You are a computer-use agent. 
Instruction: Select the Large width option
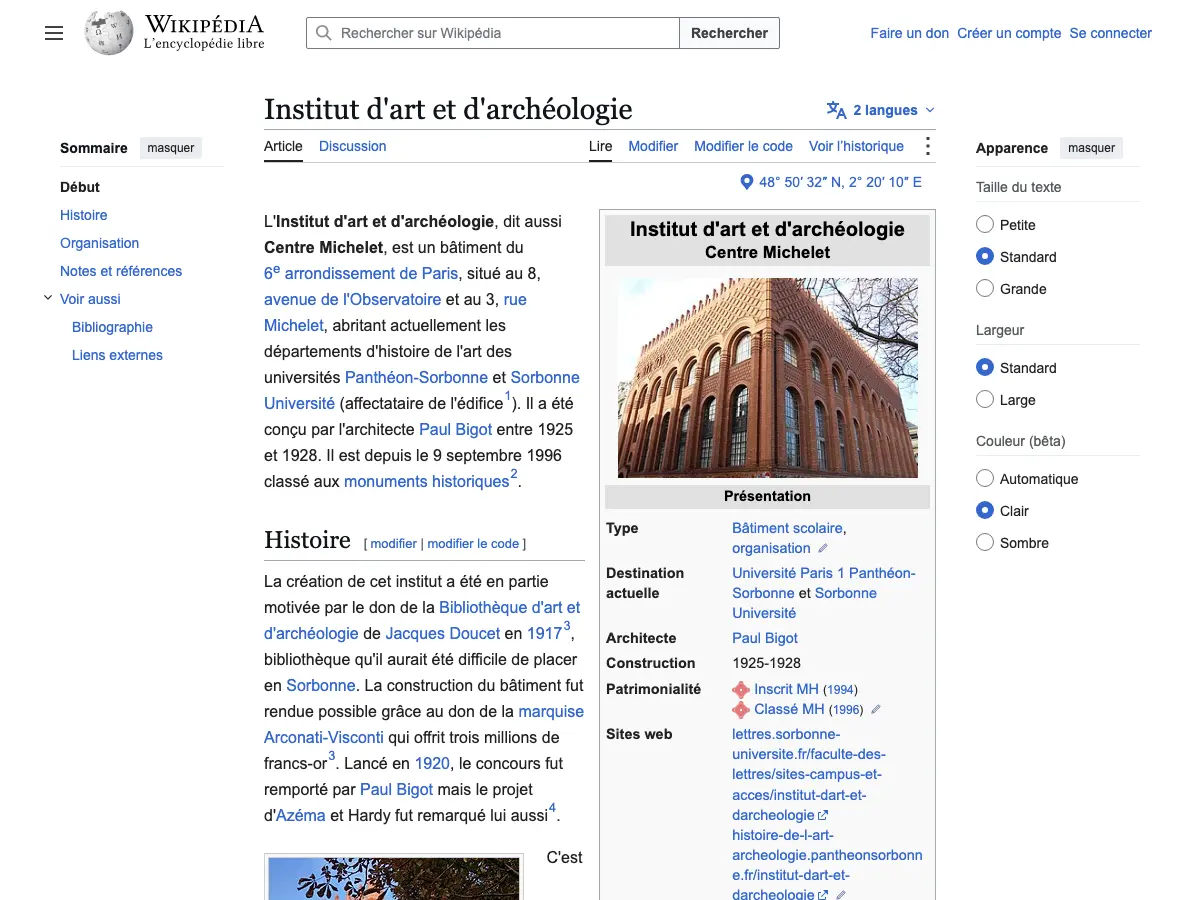985,400
